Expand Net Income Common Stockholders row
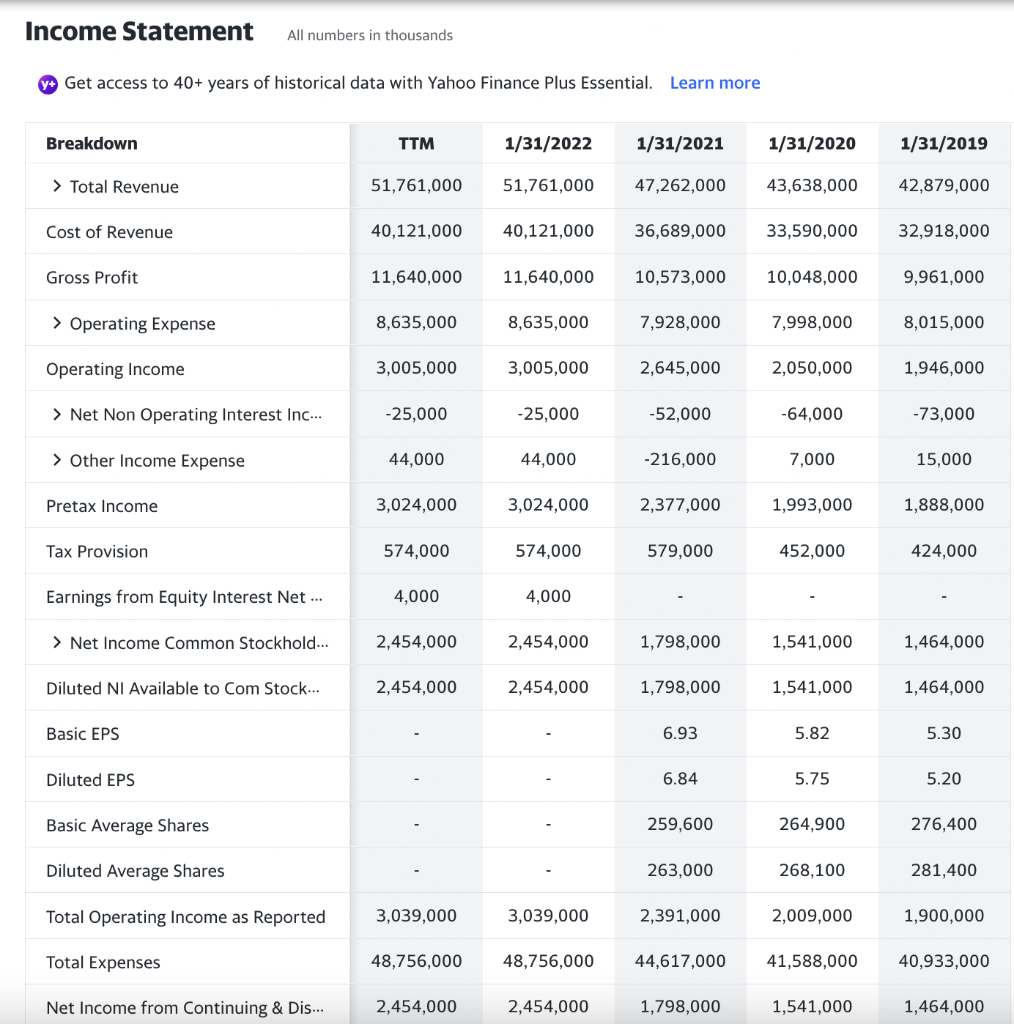1014x1024 pixels. pyautogui.click(x=57, y=643)
